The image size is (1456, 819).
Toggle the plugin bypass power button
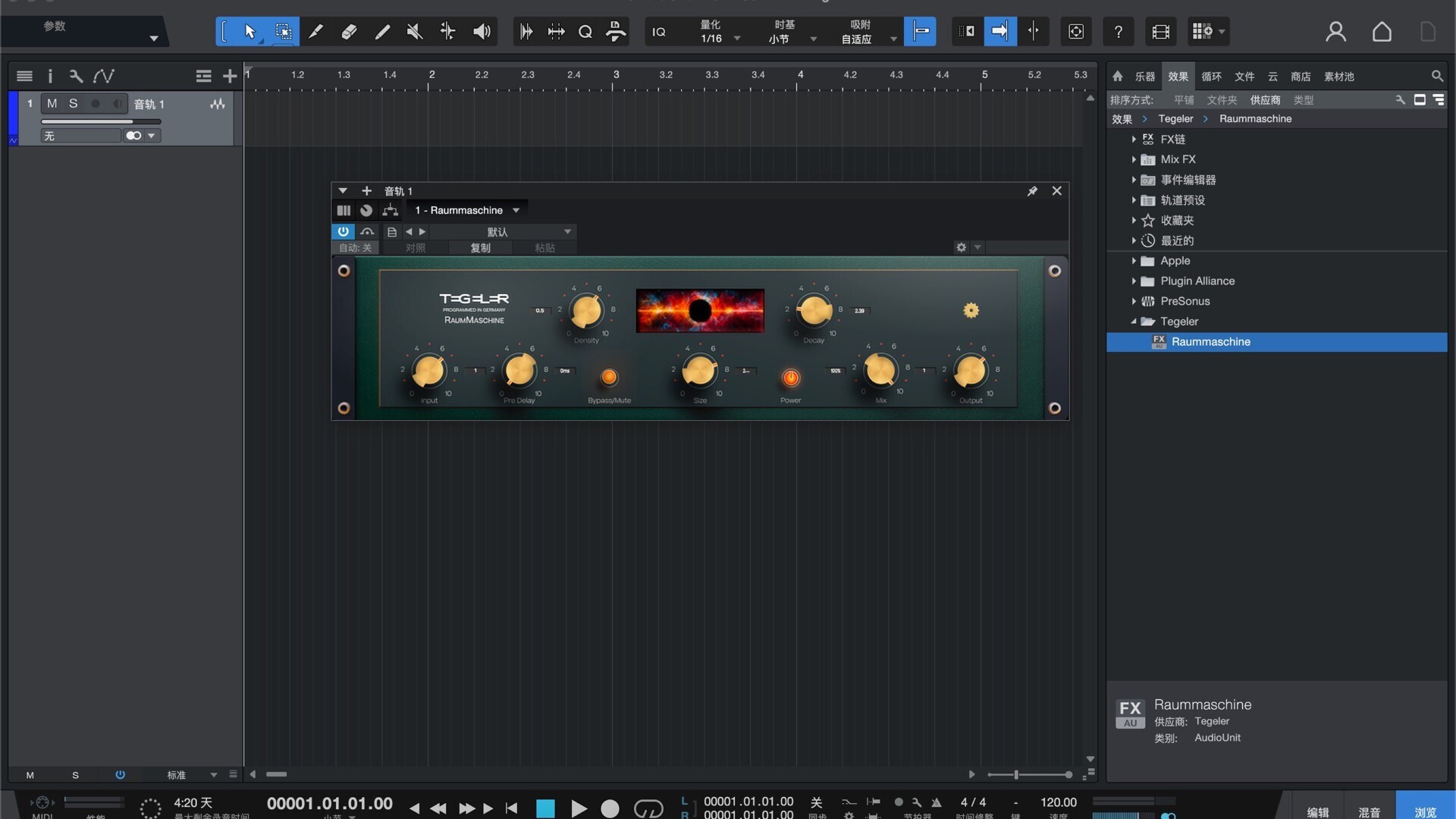click(x=343, y=231)
